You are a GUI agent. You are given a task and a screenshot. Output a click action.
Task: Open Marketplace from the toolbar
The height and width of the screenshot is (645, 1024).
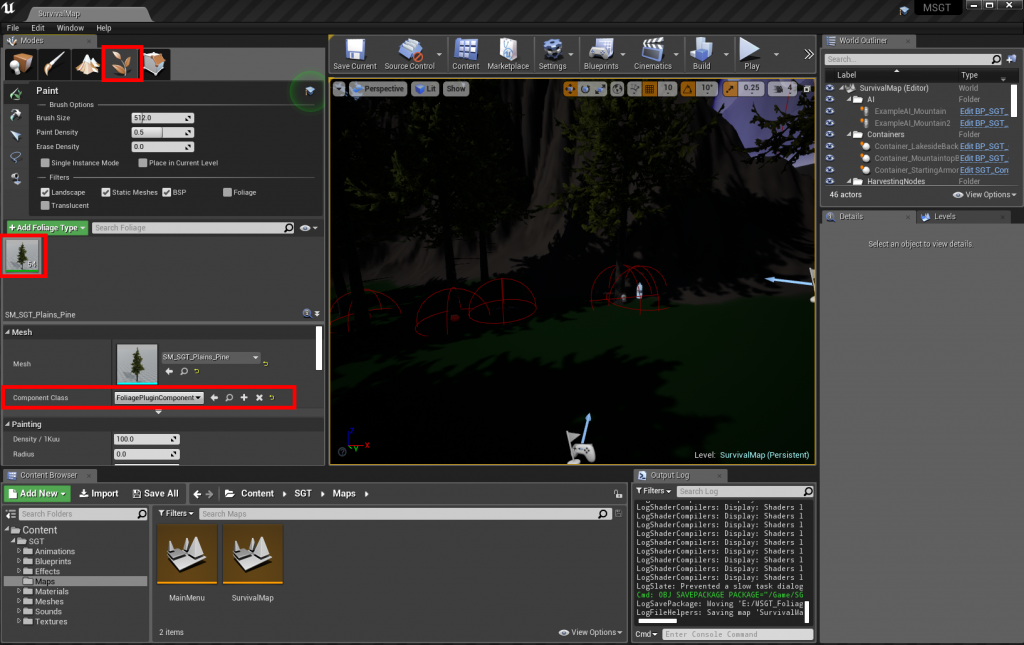508,54
